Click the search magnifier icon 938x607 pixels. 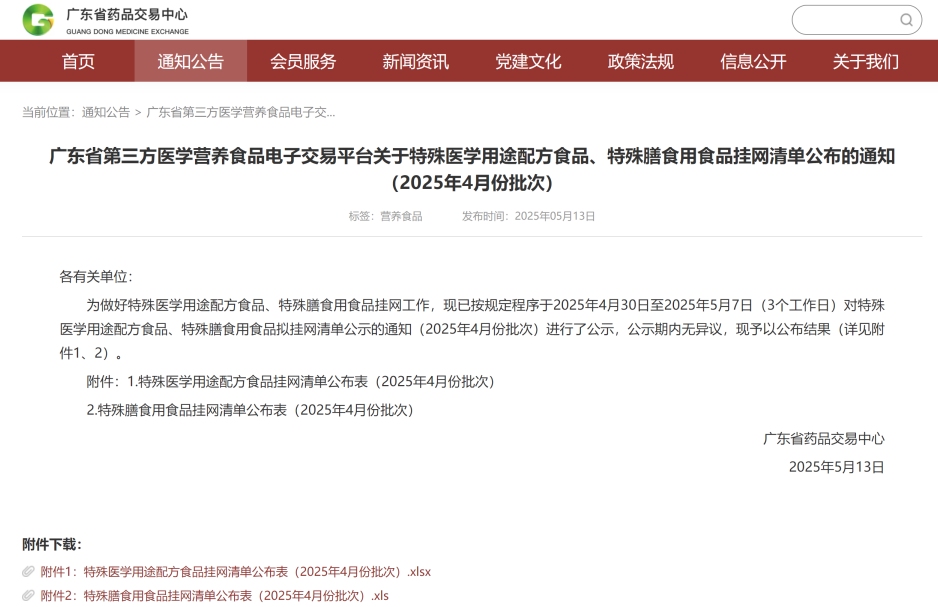coord(906,20)
